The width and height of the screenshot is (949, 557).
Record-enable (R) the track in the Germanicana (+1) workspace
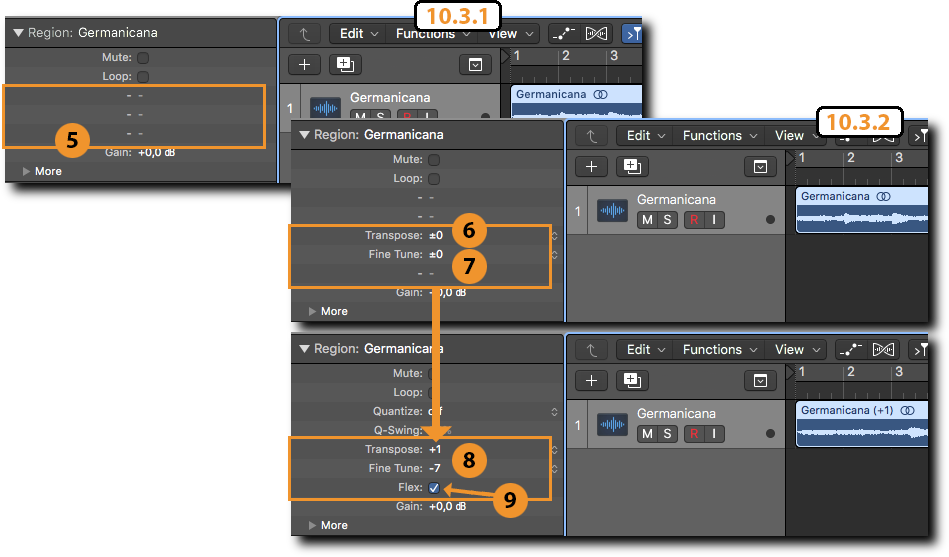coord(694,434)
